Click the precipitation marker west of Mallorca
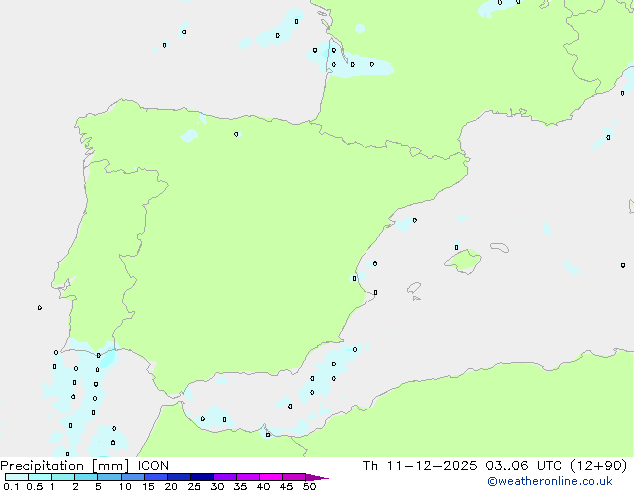The height and width of the screenshot is (490, 634). tap(456, 247)
